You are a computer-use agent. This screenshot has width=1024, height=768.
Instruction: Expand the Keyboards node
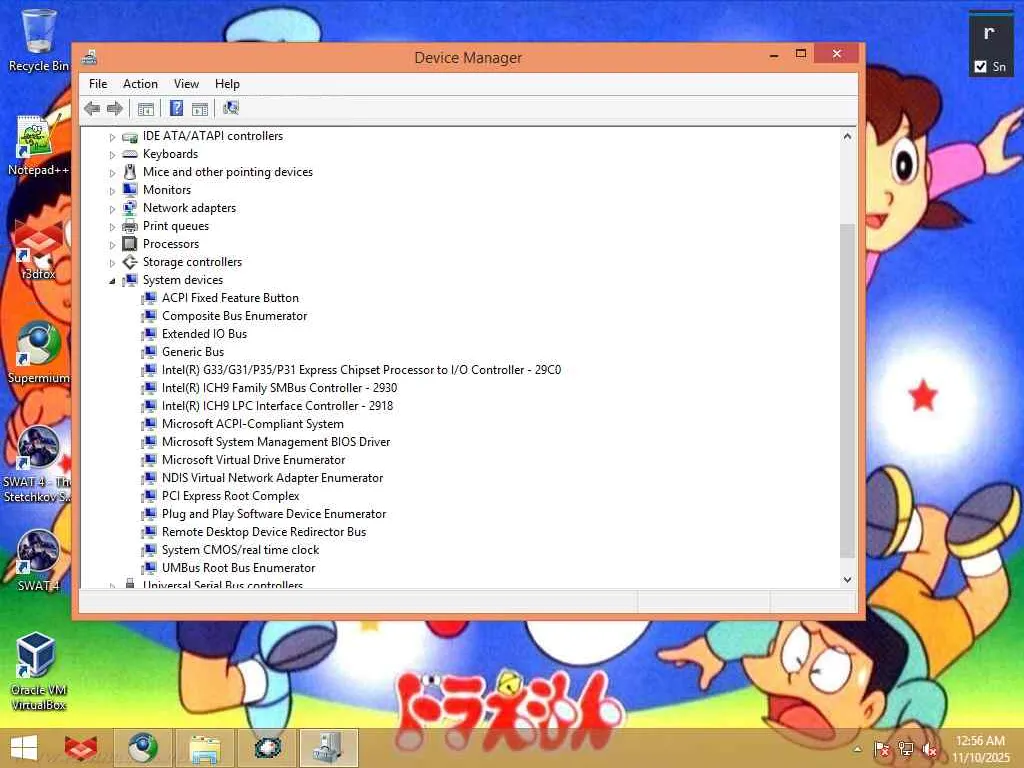(112, 155)
